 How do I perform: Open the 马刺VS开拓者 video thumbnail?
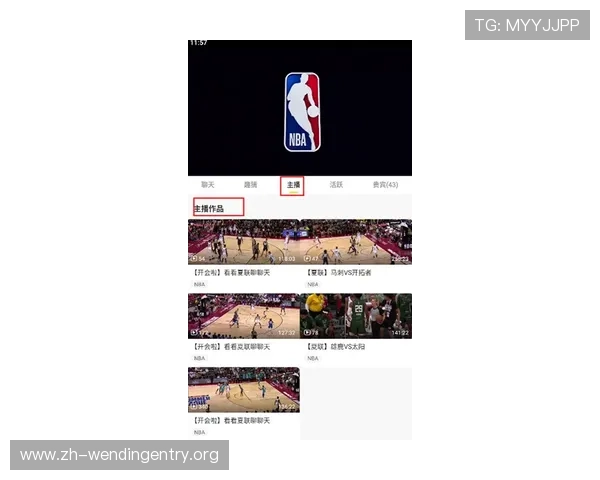(x=356, y=242)
